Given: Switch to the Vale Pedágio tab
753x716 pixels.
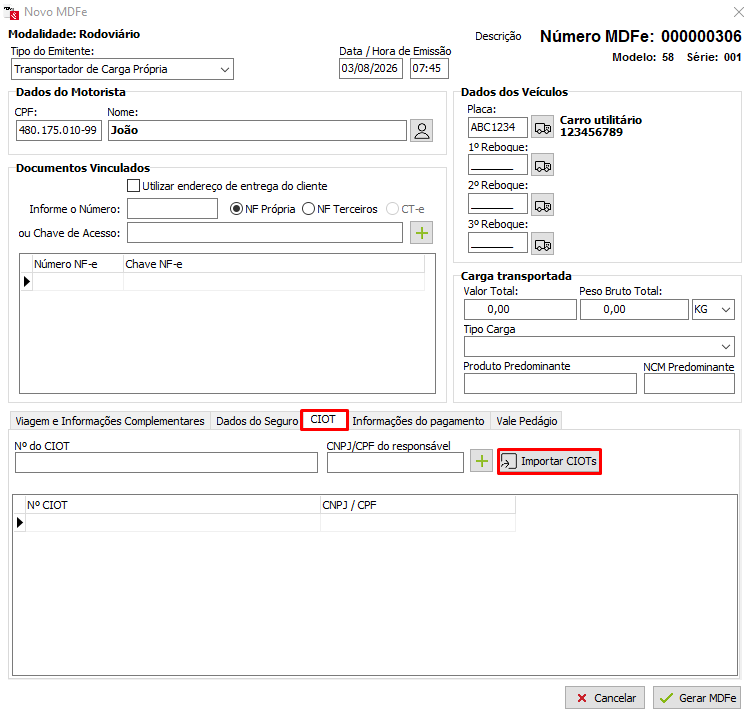Looking at the screenshot, I should coord(526,421).
